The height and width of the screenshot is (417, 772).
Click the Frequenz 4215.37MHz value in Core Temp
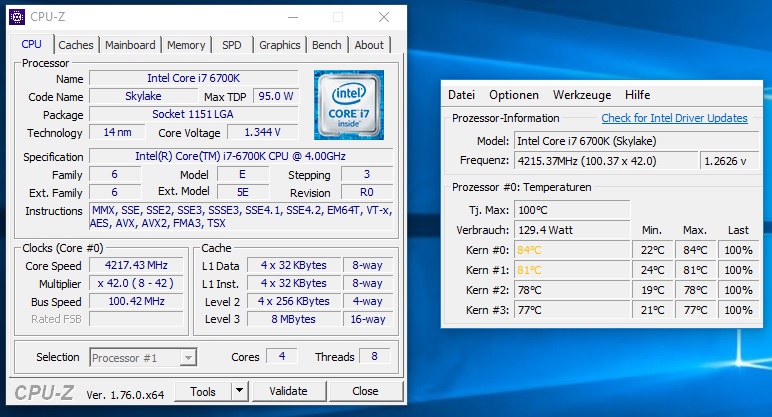point(605,161)
